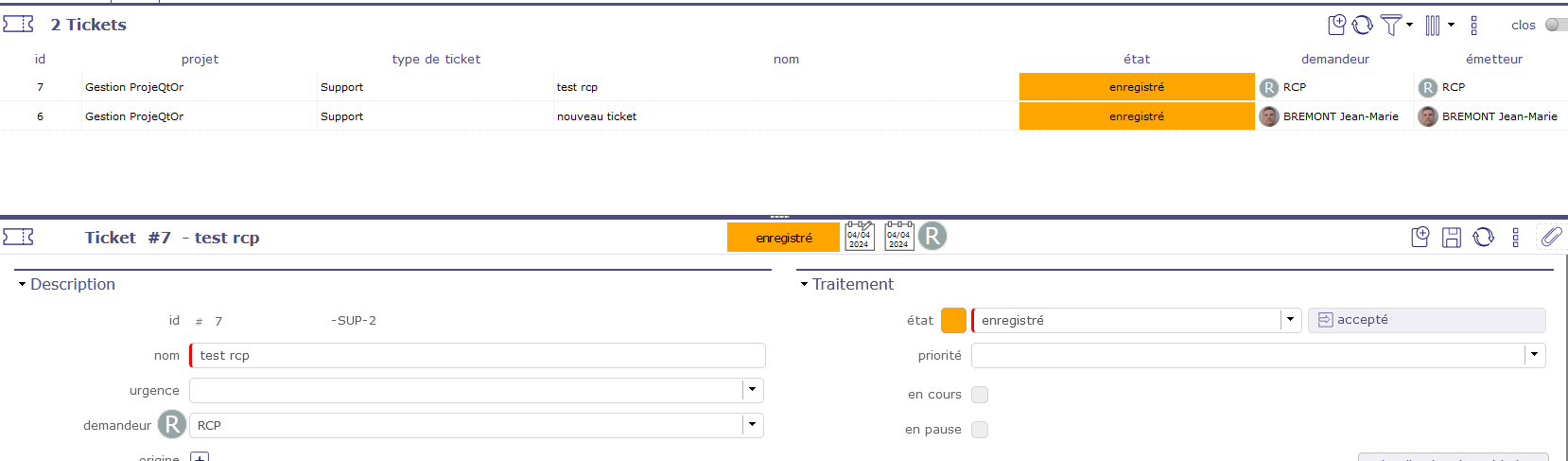Click the 'accepté' status button

(1426, 320)
